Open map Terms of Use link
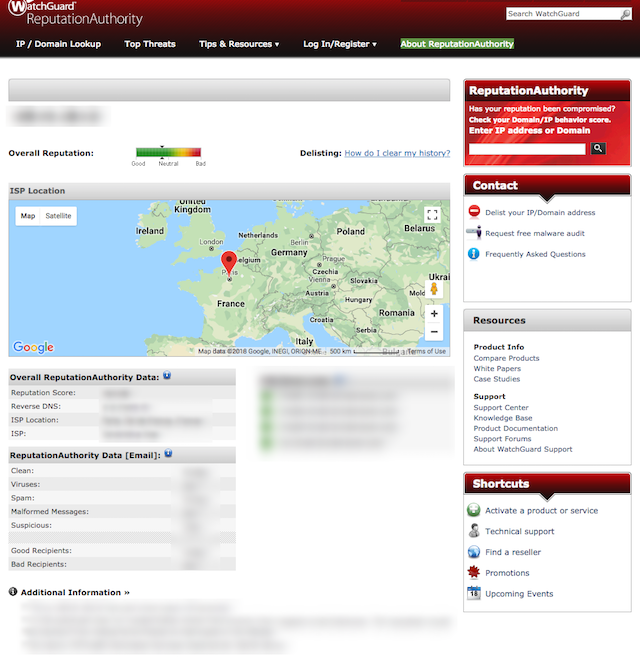Viewport: 640px width, 661px height. (426, 351)
